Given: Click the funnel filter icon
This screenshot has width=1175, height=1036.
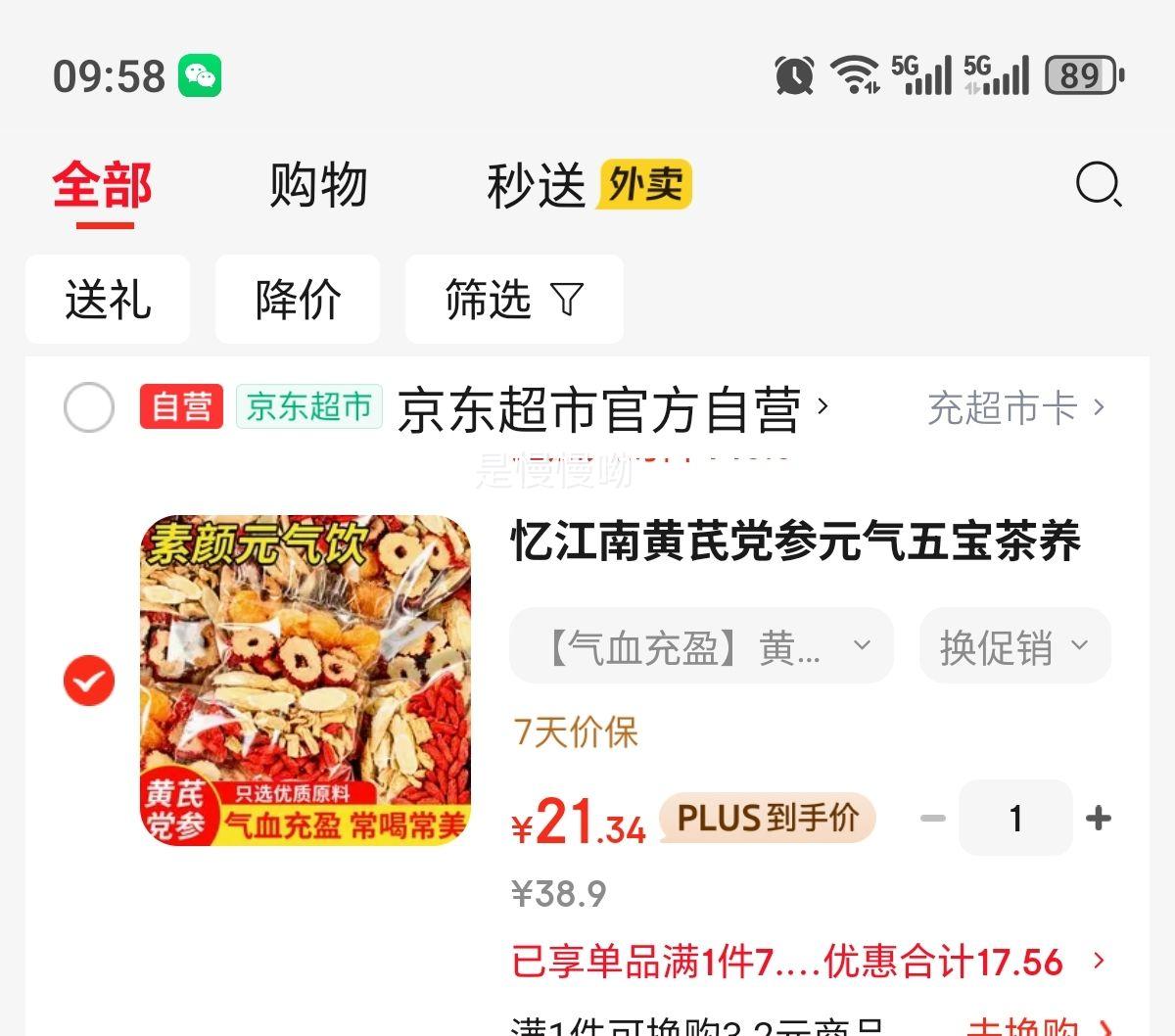Looking at the screenshot, I should 567,299.
